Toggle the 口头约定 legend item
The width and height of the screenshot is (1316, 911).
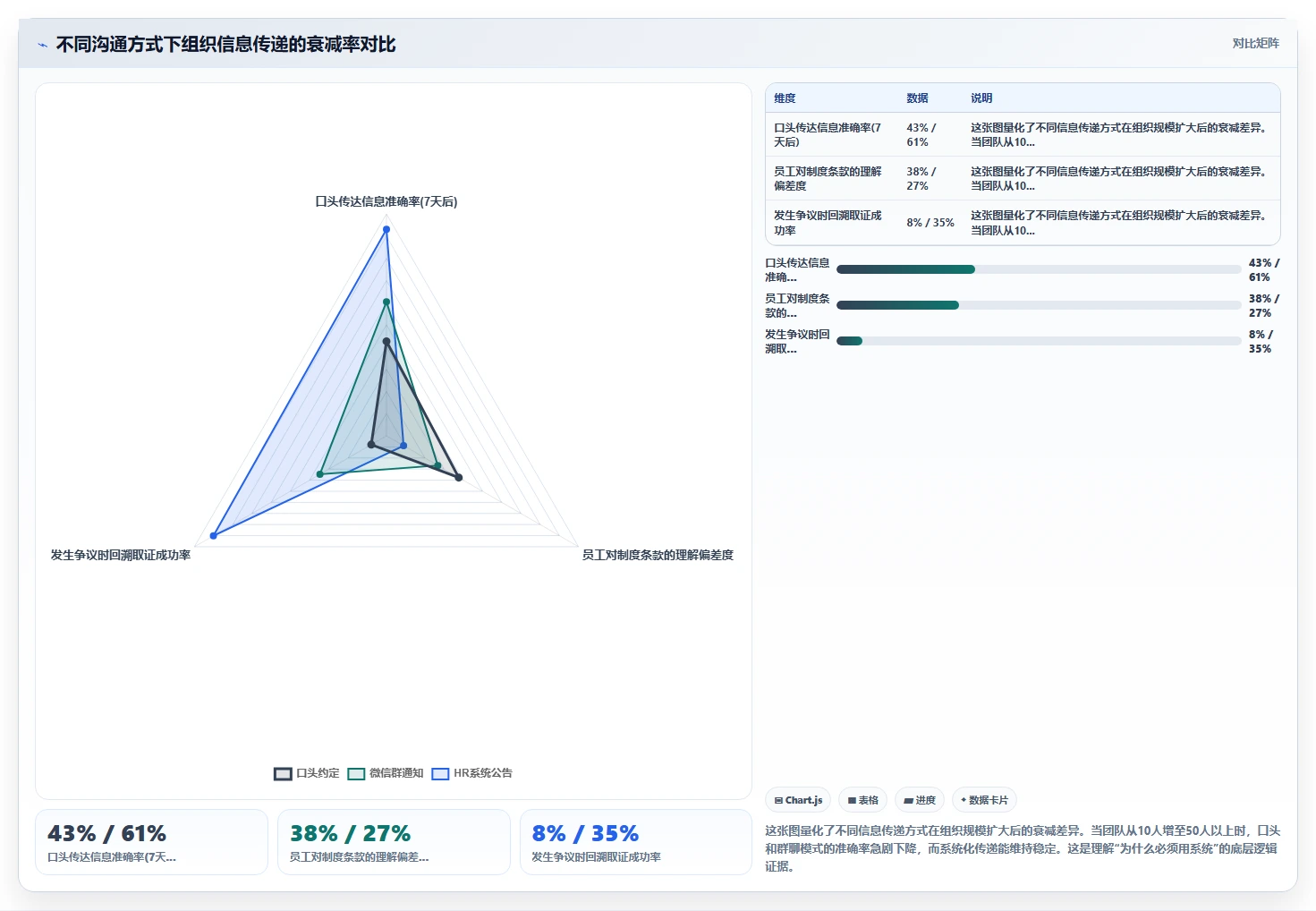pos(307,773)
